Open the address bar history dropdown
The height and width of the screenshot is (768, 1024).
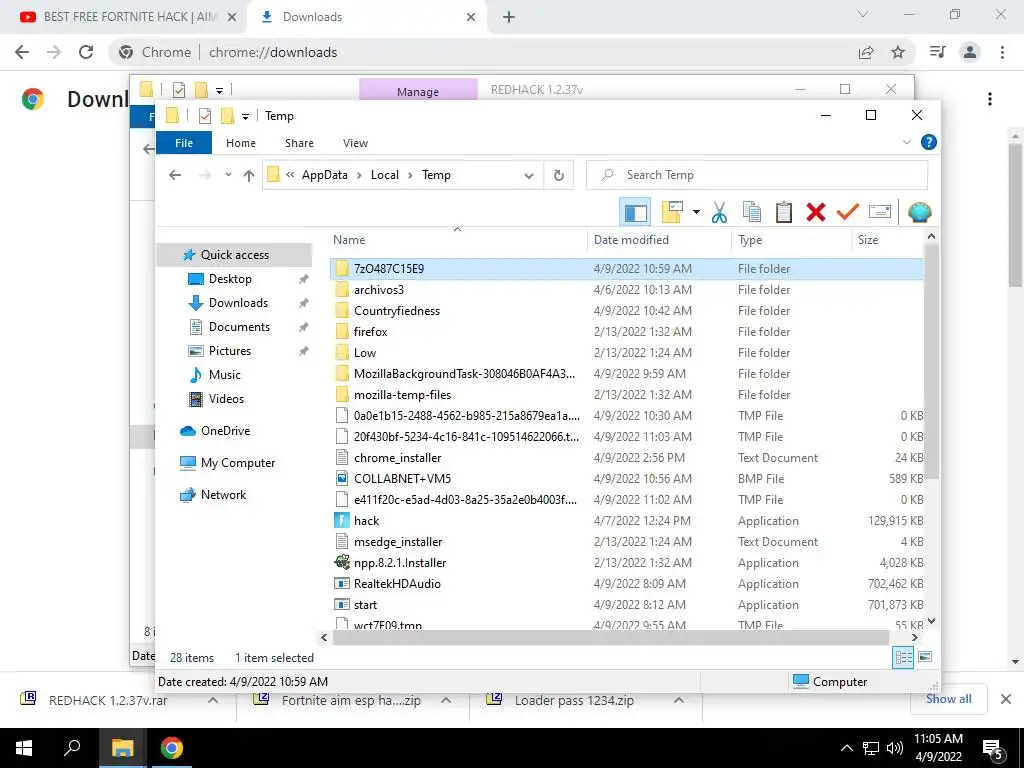(529, 175)
